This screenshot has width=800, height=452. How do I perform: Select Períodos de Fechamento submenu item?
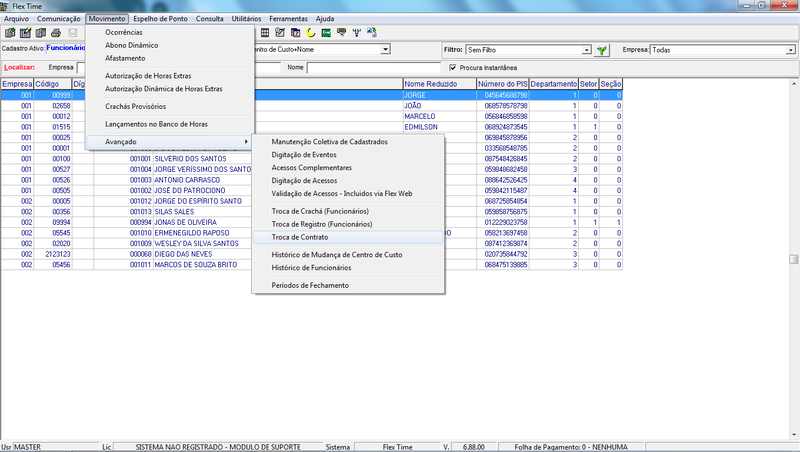tap(348, 286)
